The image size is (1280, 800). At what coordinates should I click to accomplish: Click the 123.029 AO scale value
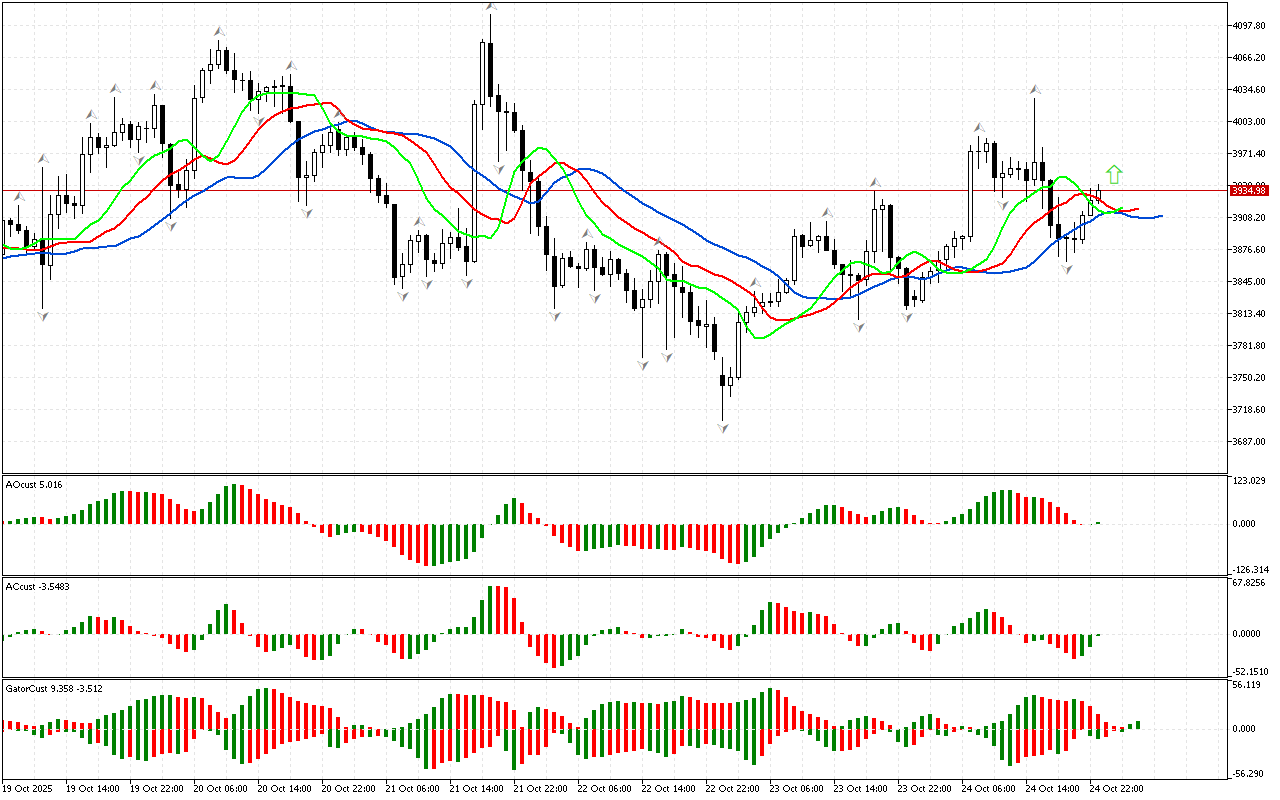pyautogui.click(x=1250, y=482)
